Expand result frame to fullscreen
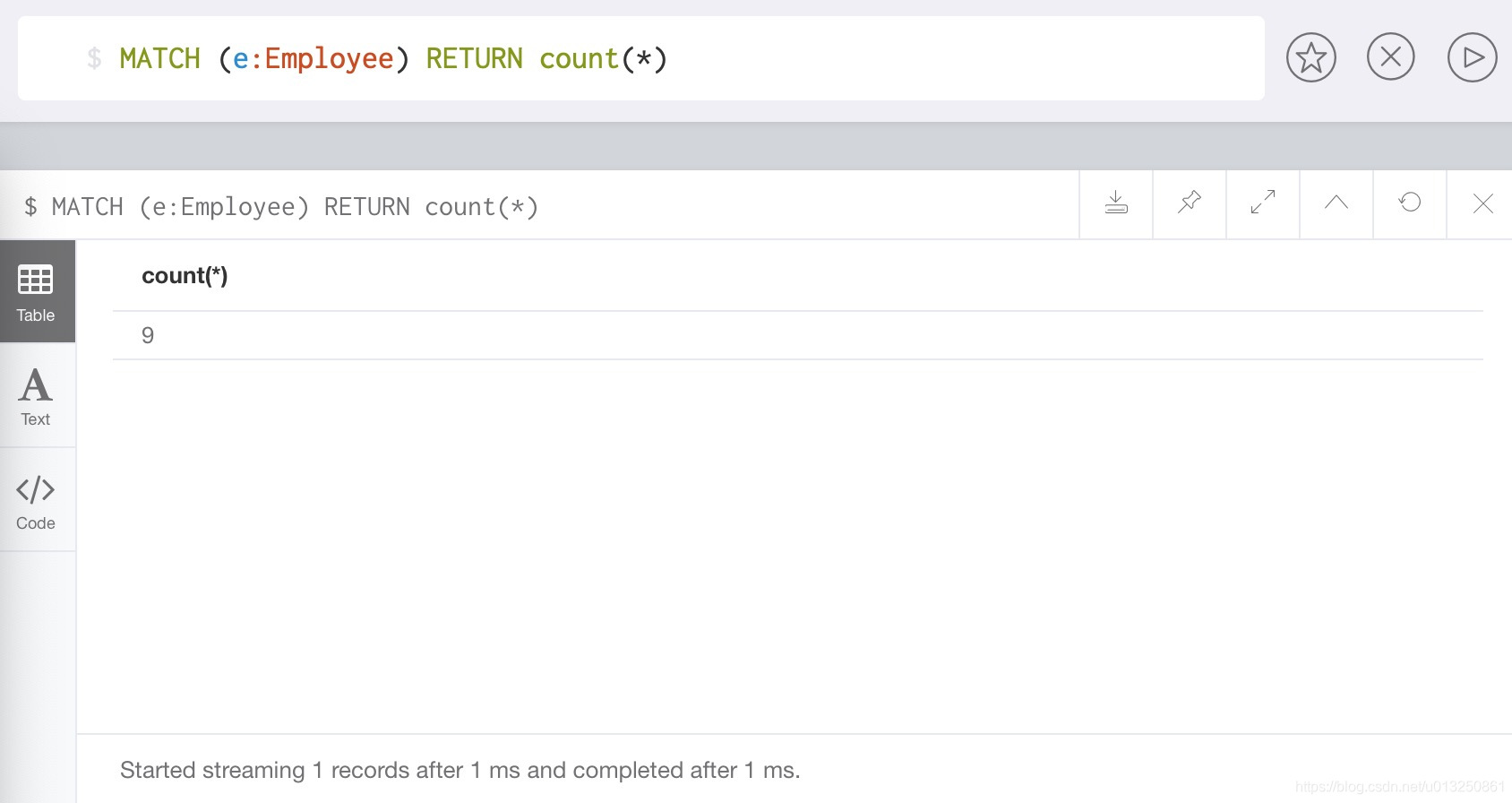 coord(1263,203)
